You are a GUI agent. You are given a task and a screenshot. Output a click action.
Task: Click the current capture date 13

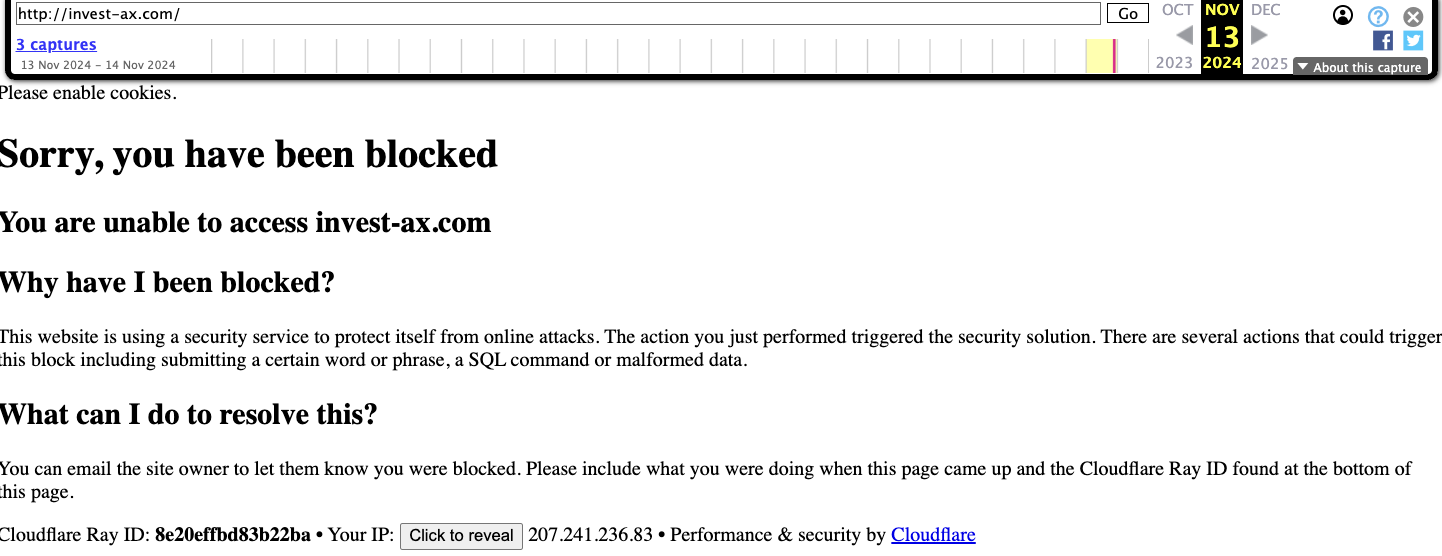coord(1222,37)
